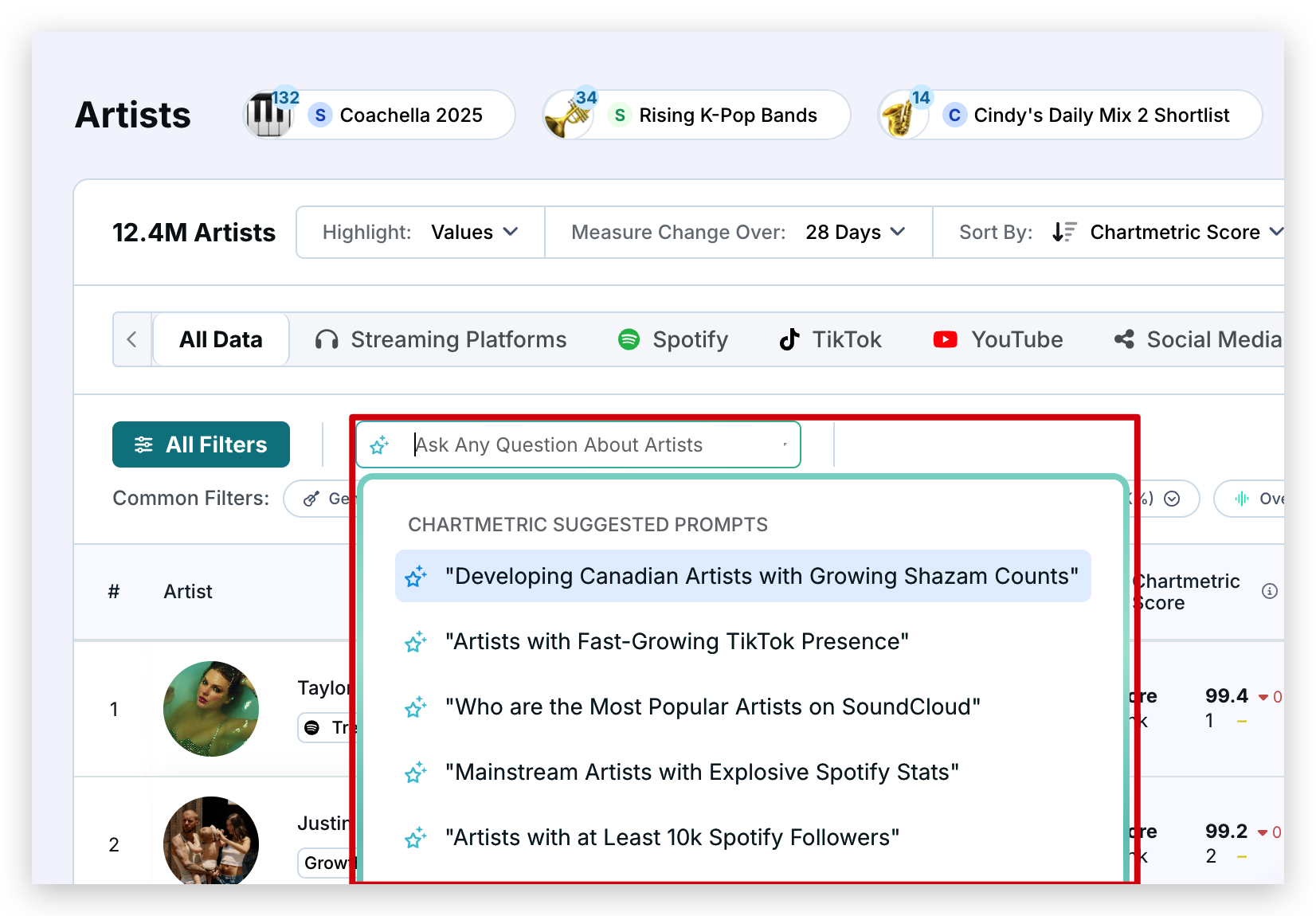
Task: Click the sort direction icon beside Sort By
Action: 1063,232
